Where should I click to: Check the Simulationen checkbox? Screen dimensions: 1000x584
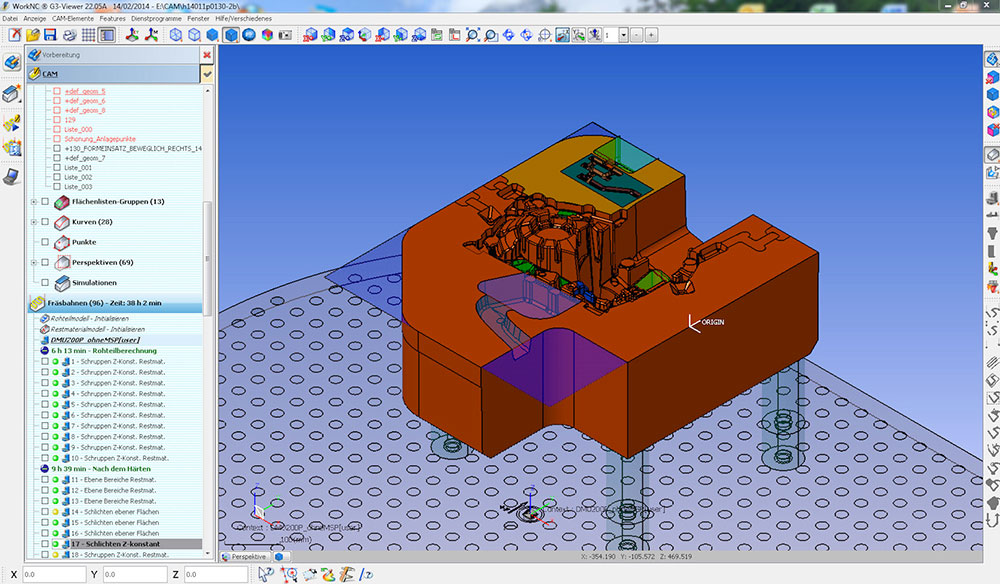45,282
